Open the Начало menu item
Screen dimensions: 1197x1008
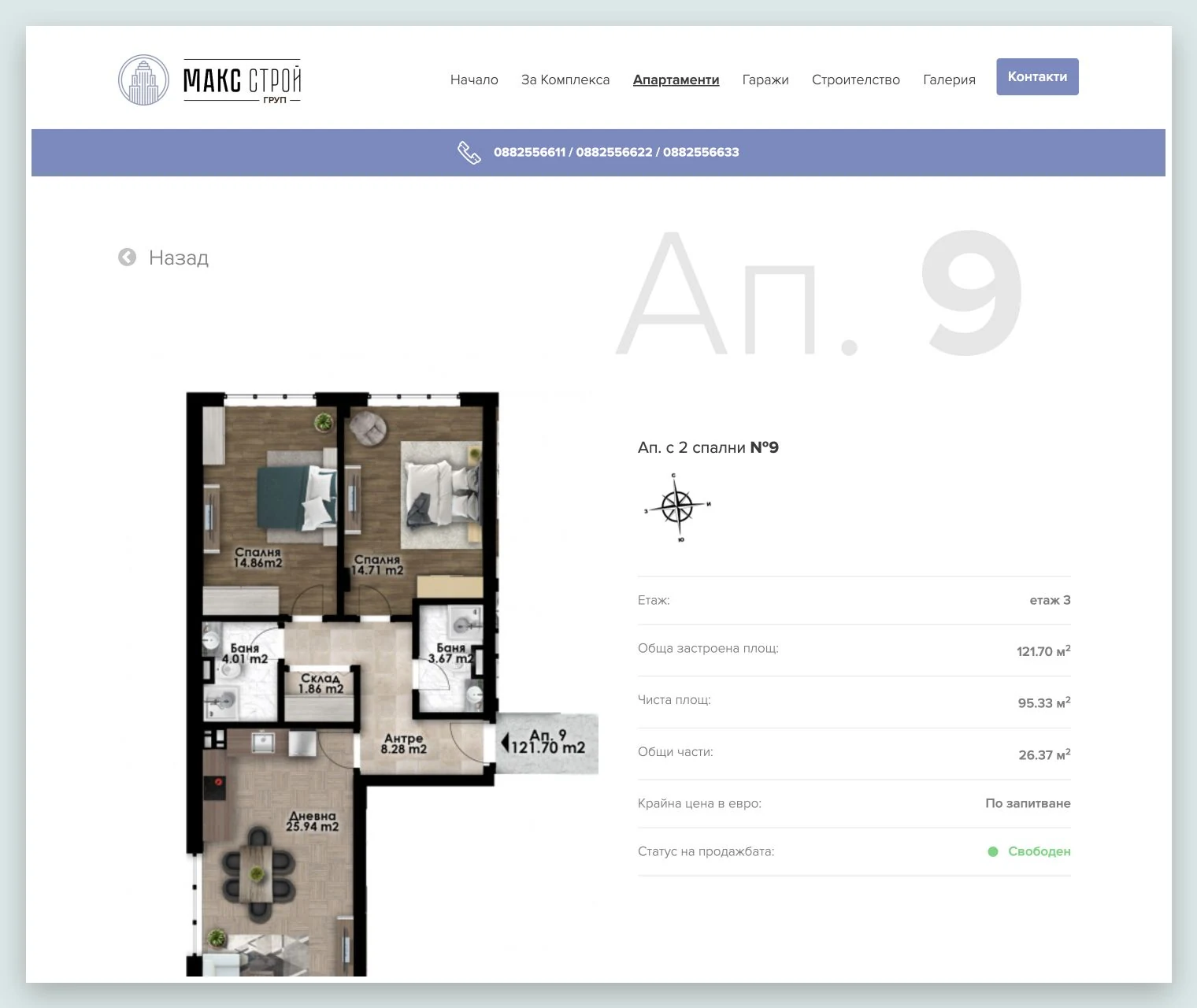coord(474,80)
